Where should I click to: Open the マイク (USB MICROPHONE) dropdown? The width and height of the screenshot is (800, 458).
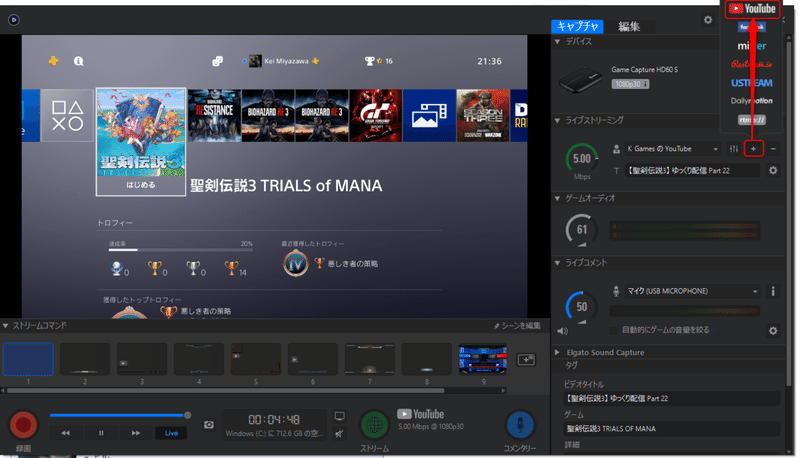tap(692, 291)
